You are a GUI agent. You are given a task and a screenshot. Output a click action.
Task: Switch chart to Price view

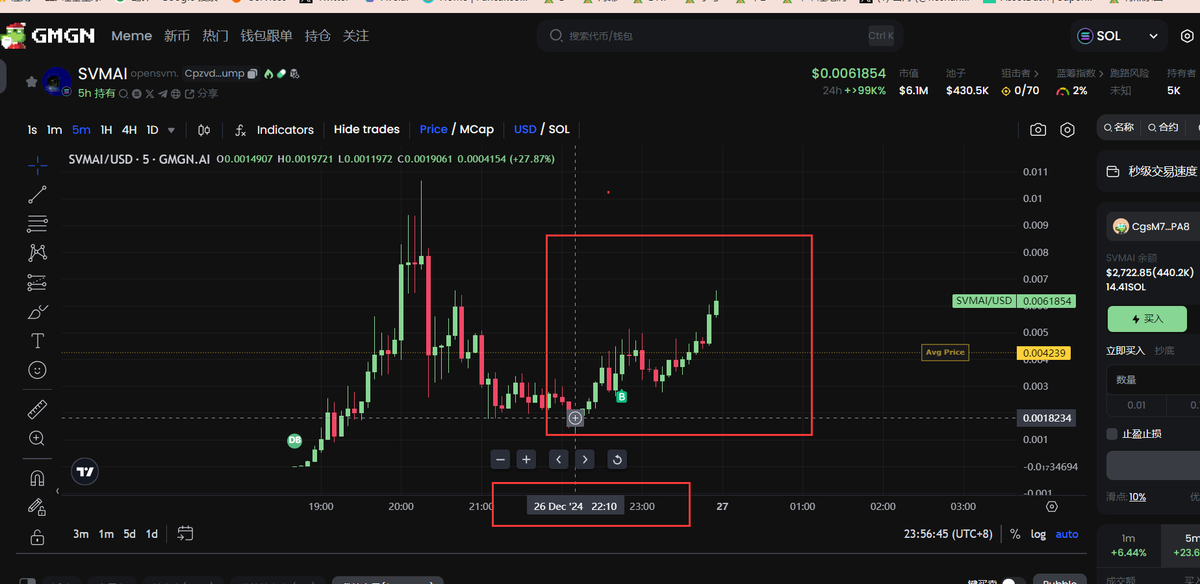433,130
